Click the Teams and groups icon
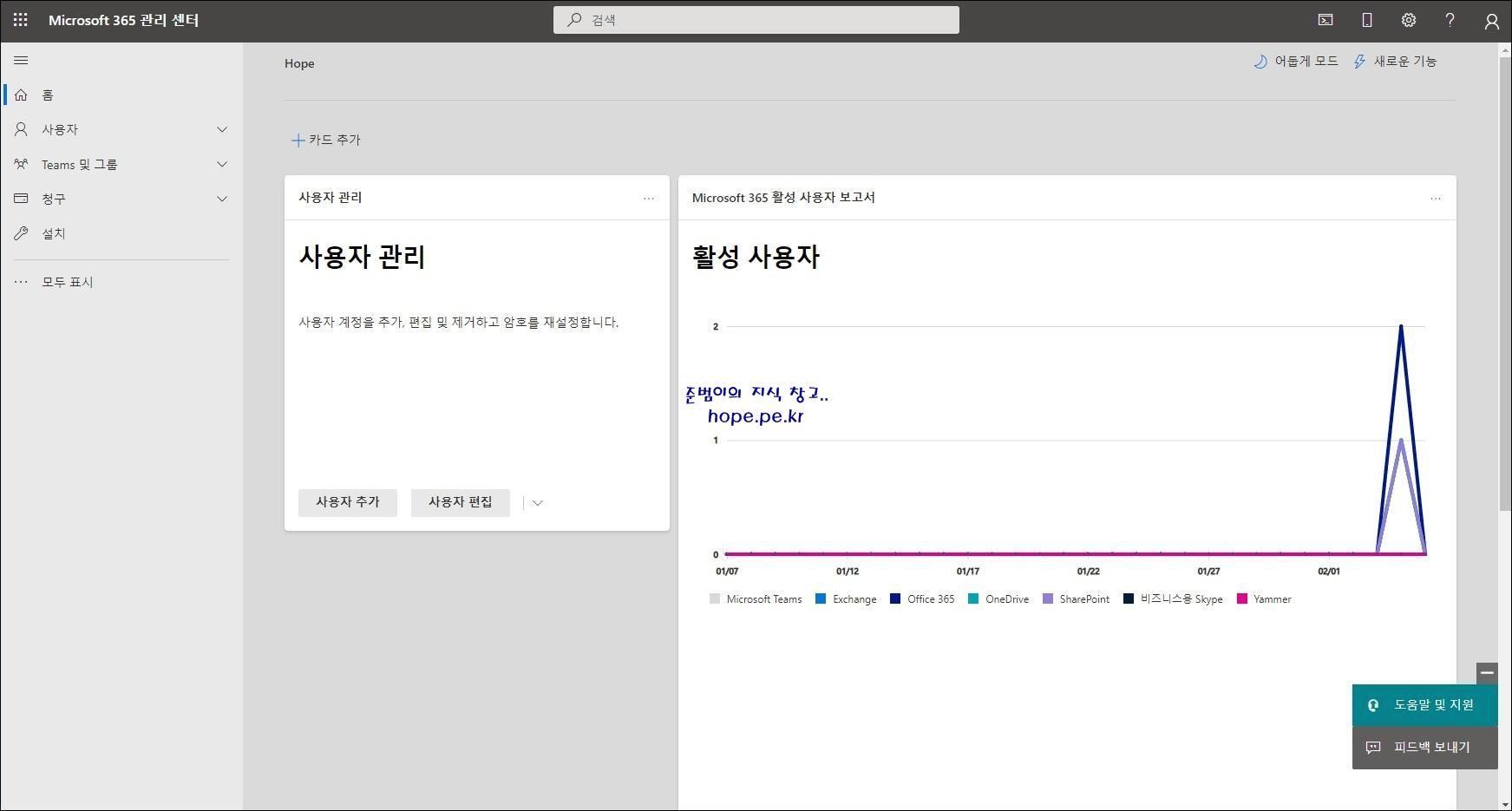 click(21, 164)
